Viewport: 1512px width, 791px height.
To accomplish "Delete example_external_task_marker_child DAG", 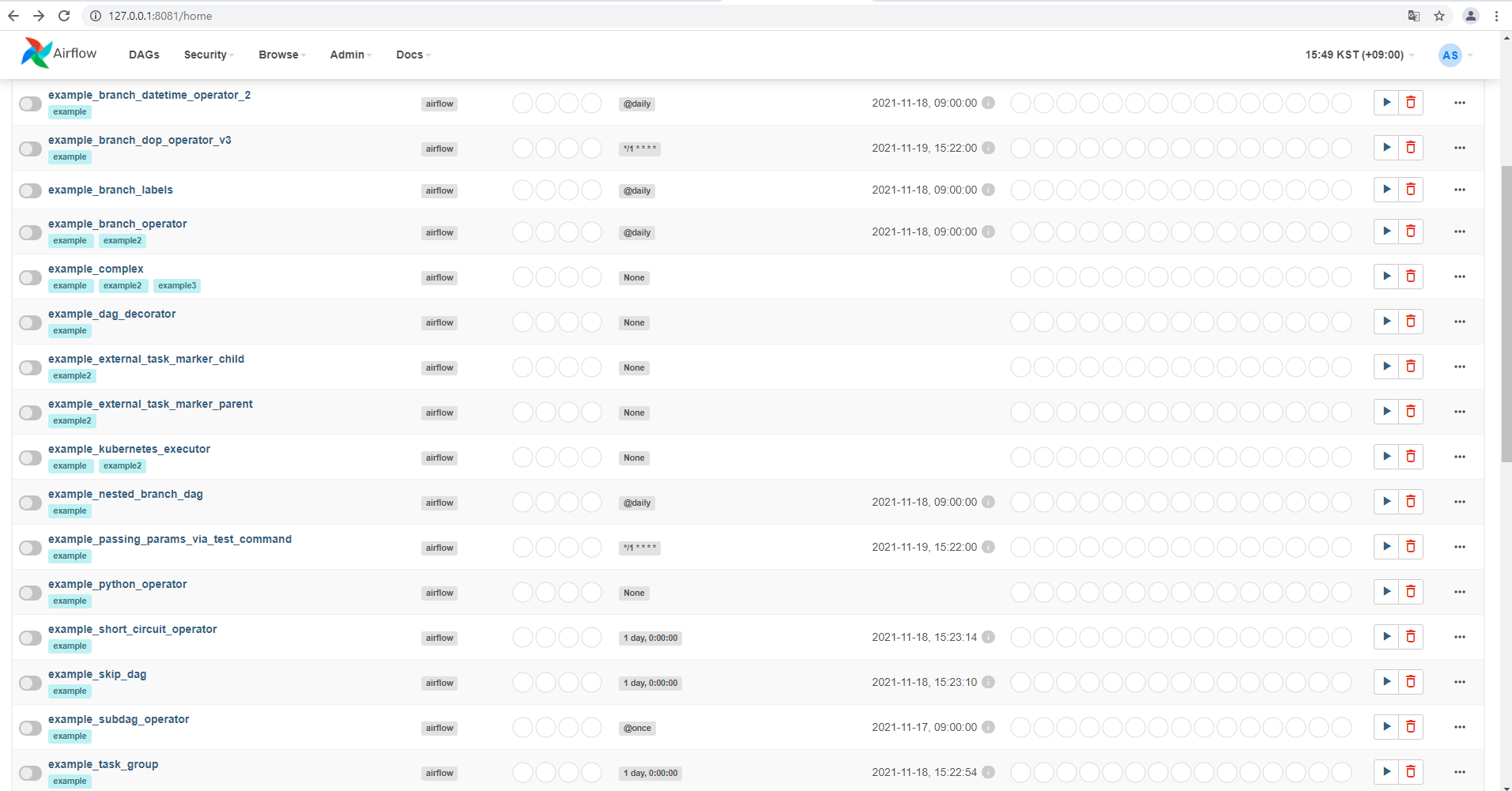I will click(1411, 367).
